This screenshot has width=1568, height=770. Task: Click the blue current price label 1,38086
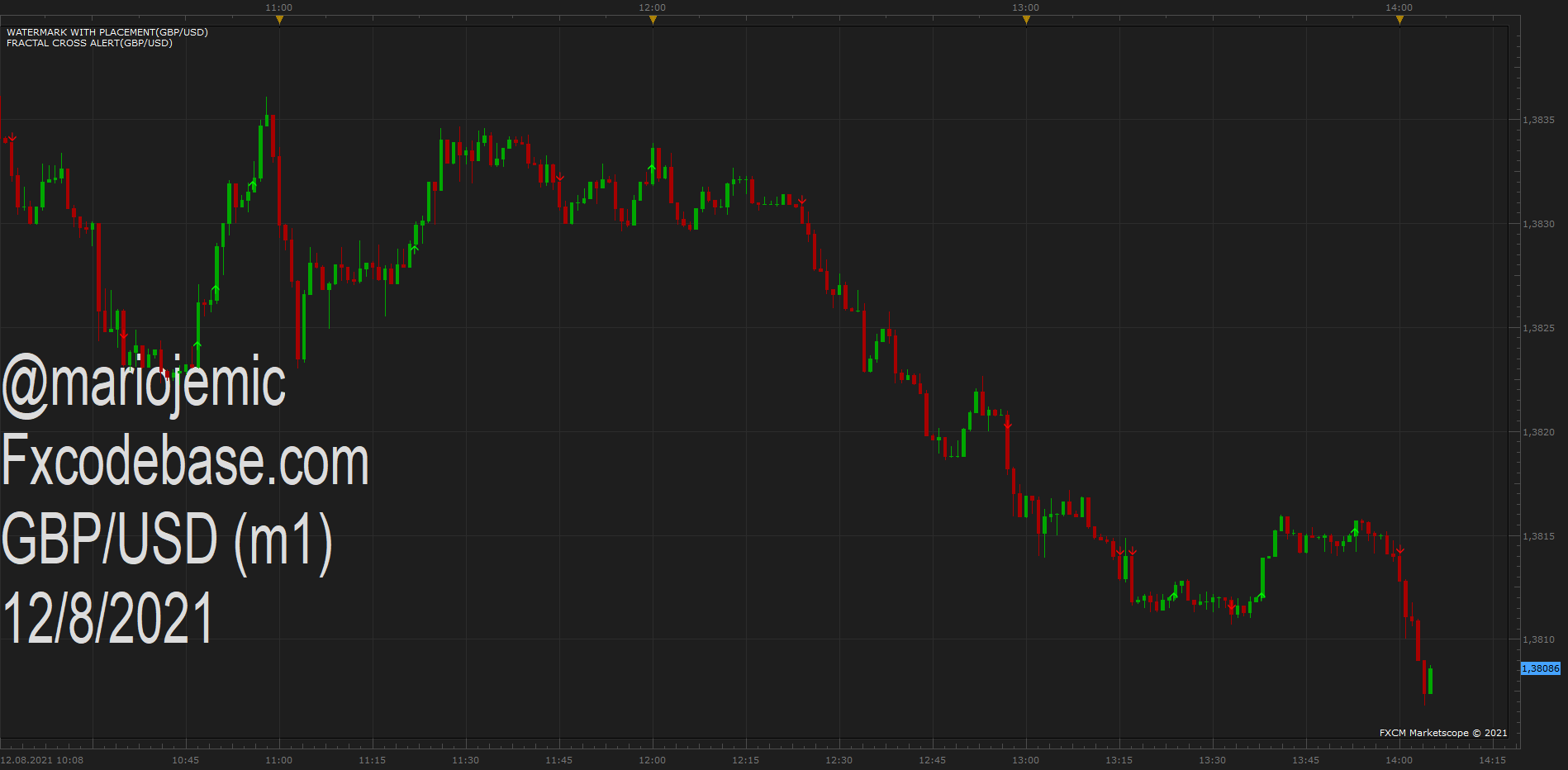tap(1541, 668)
